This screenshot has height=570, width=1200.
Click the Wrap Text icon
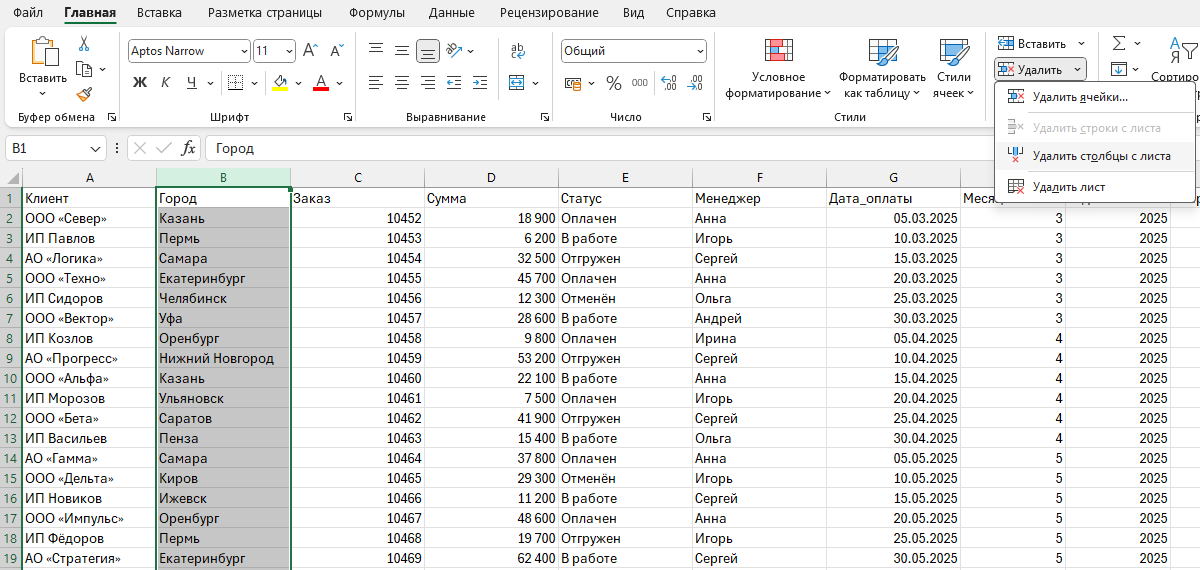pyautogui.click(x=518, y=51)
